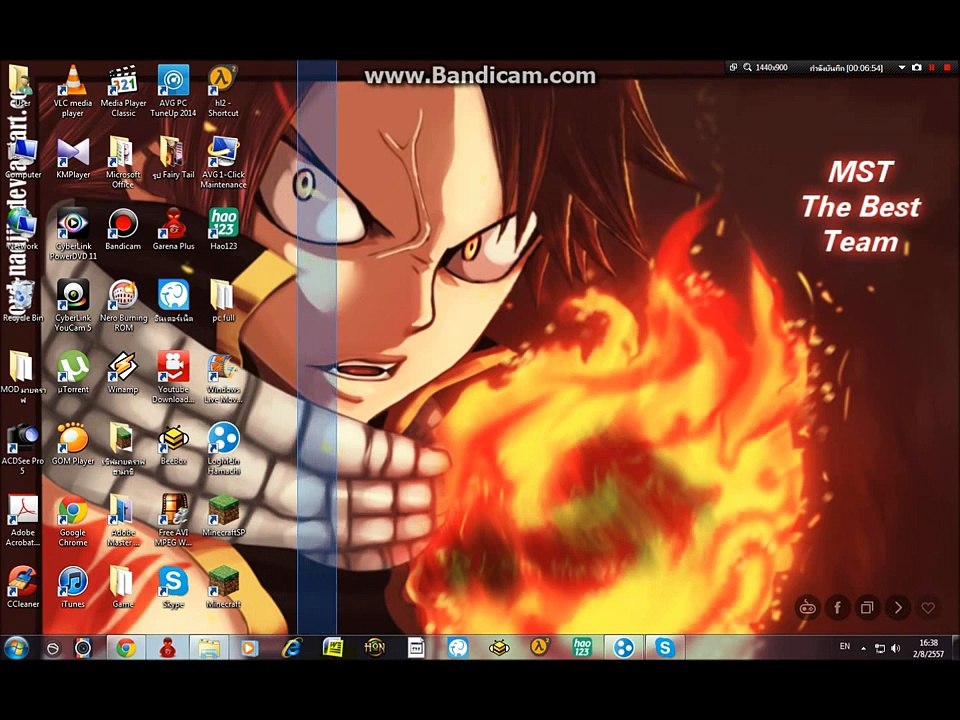Open Bandicam desktop shortcut
The image size is (960, 720).
click(122, 229)
